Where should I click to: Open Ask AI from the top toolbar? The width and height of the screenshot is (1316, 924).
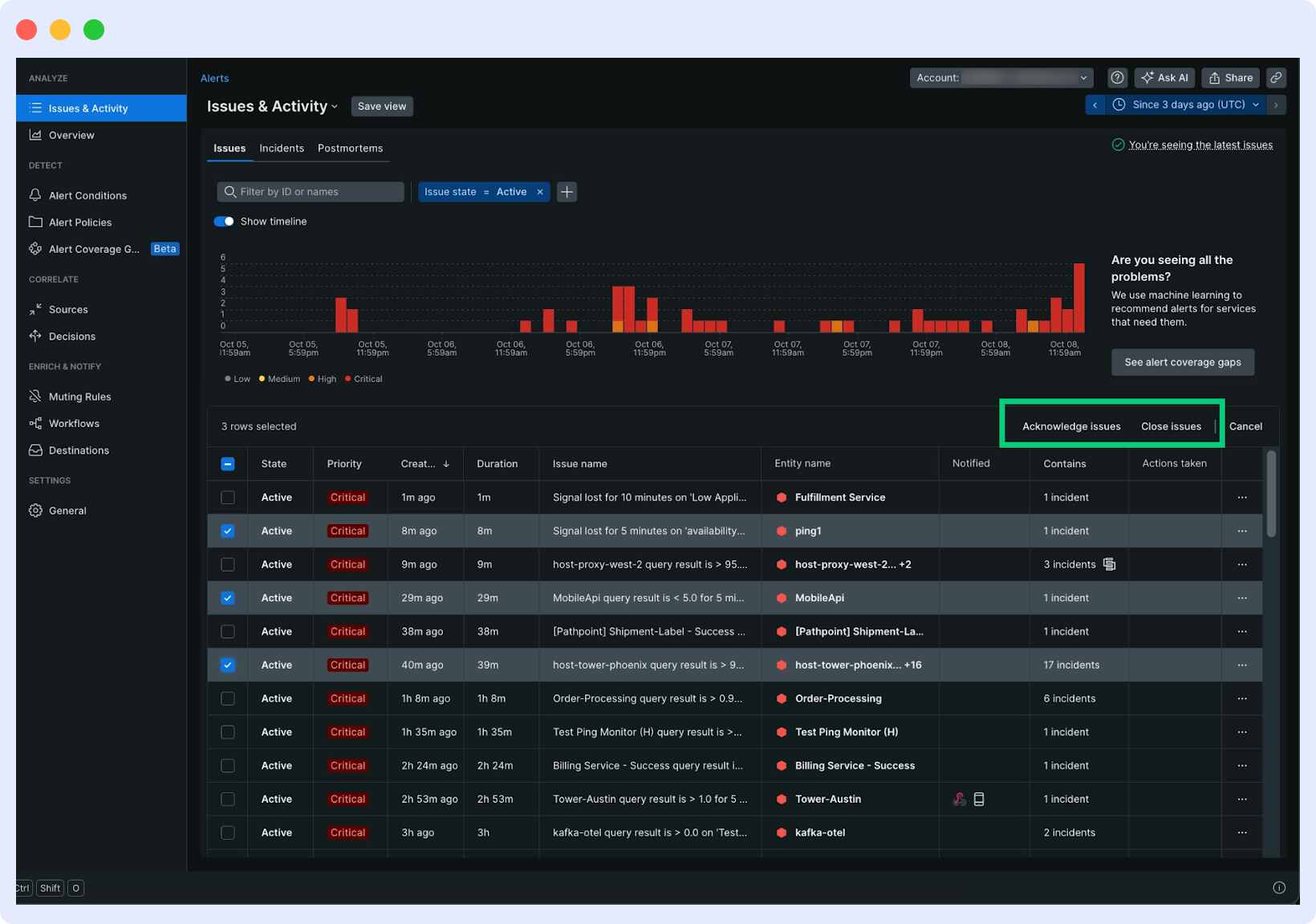click(1164, 77)
